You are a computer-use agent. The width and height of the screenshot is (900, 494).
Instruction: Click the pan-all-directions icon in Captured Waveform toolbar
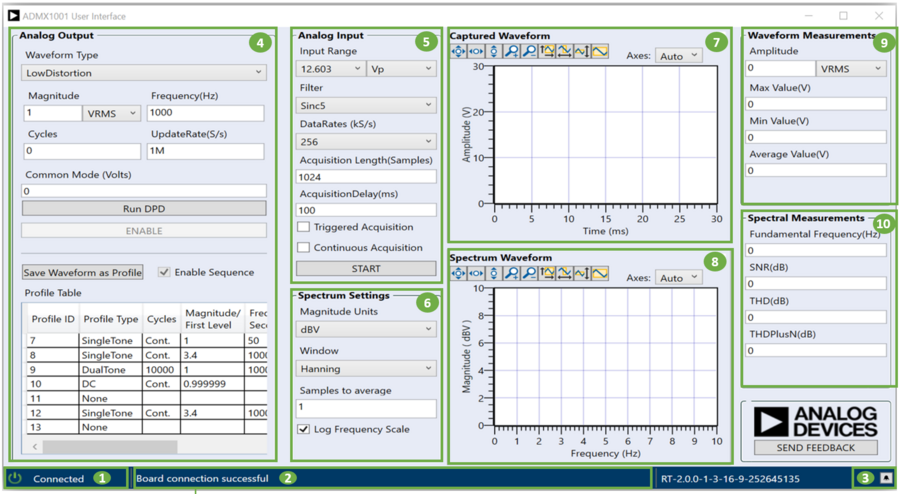point(459,51)
